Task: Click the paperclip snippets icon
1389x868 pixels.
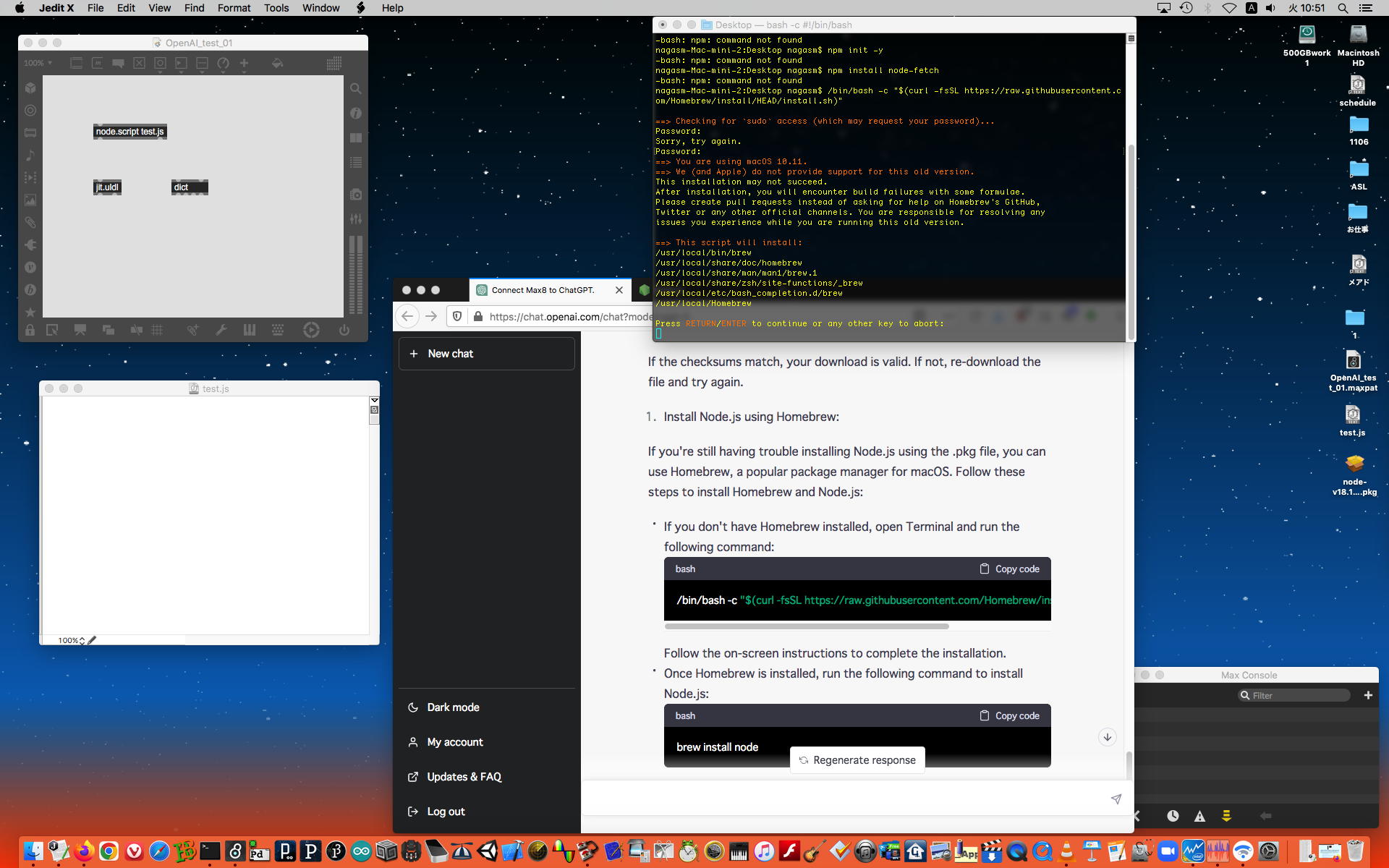Action: (30, 223)
